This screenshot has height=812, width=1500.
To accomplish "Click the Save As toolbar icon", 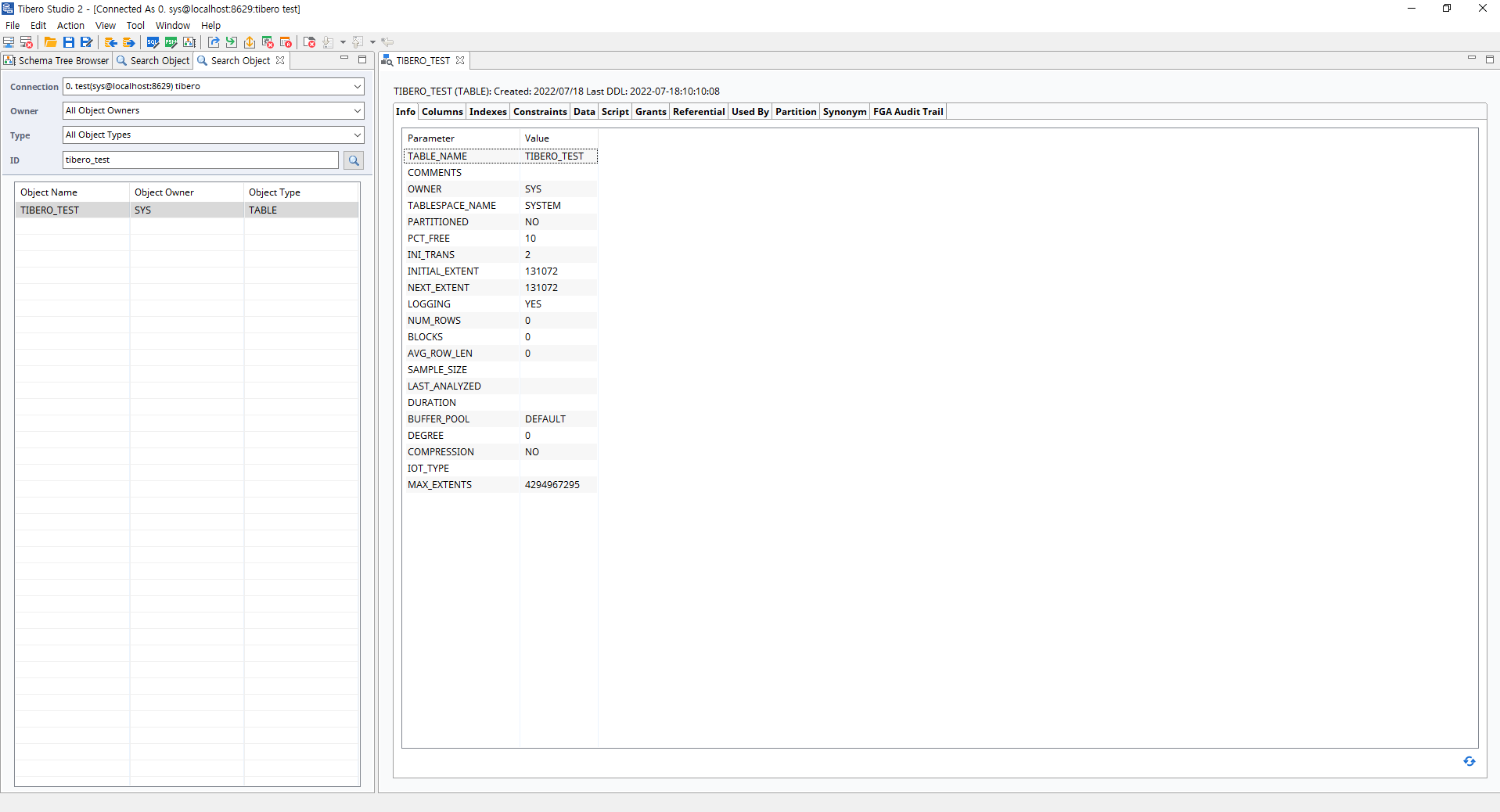I will [x=86, y=42].
